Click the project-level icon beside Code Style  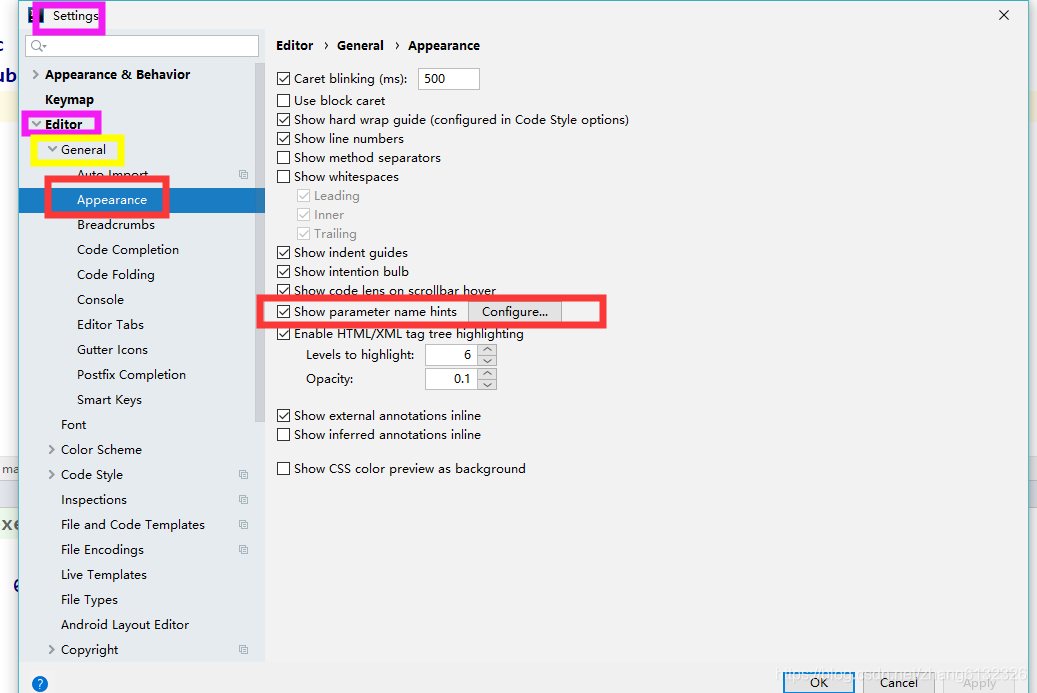click(x=243, y=475)
